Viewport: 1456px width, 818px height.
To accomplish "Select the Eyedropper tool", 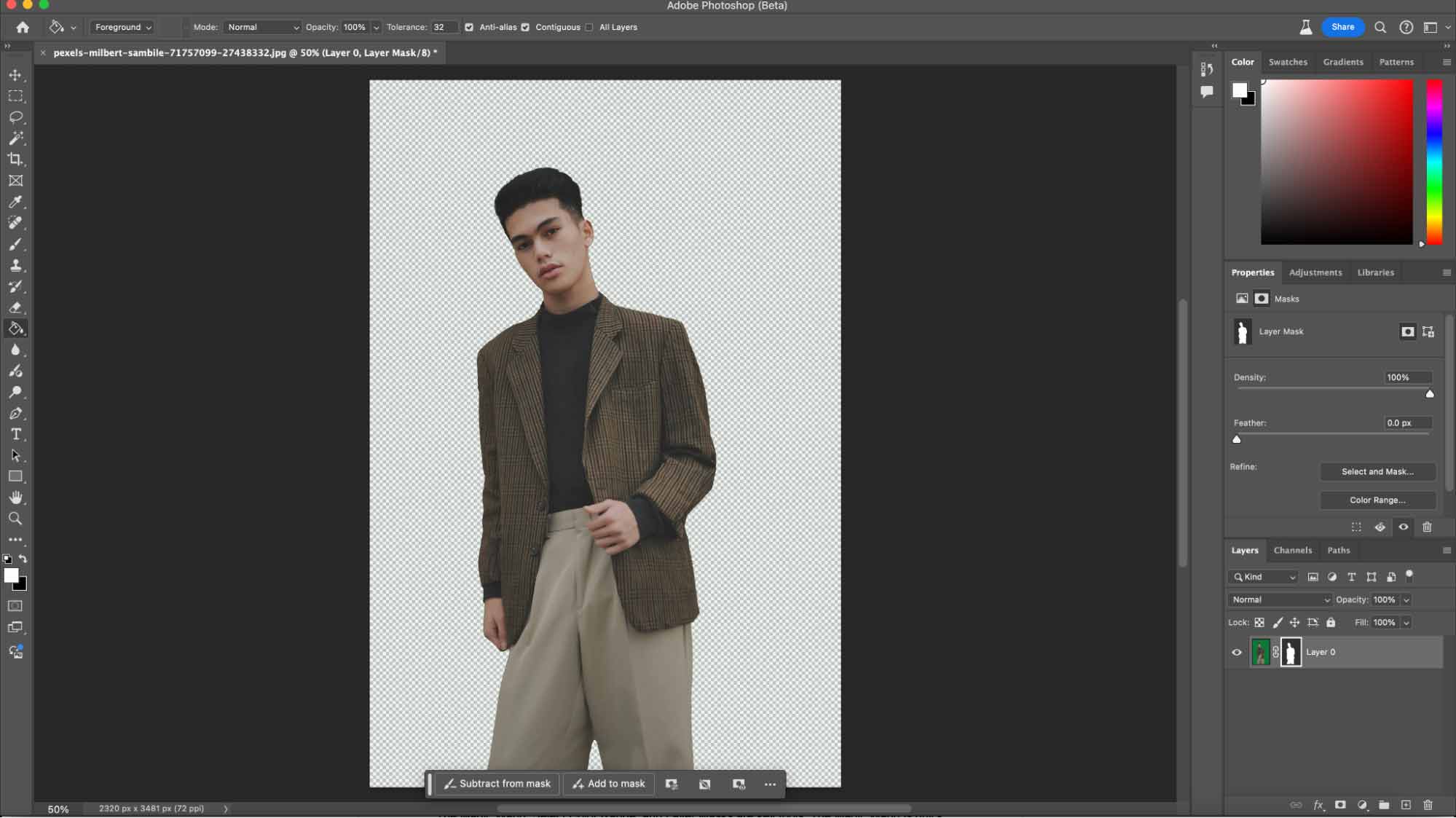I will point(15,202).
